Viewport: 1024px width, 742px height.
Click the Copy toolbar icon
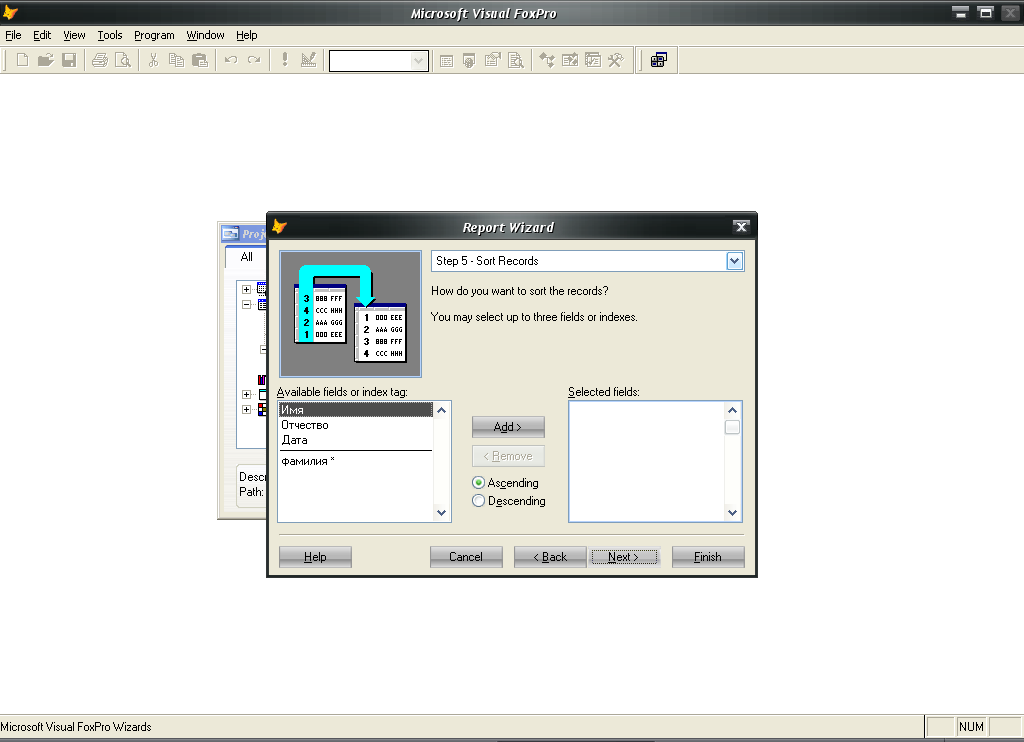click(176, 61)
